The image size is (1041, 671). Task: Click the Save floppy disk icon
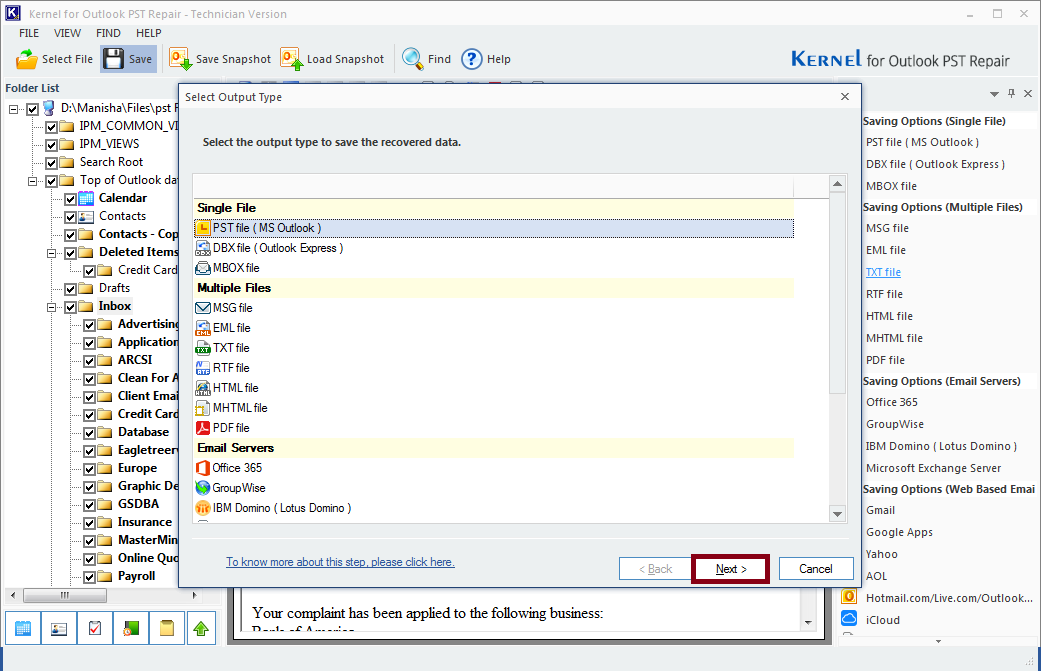tap(114, 59)
